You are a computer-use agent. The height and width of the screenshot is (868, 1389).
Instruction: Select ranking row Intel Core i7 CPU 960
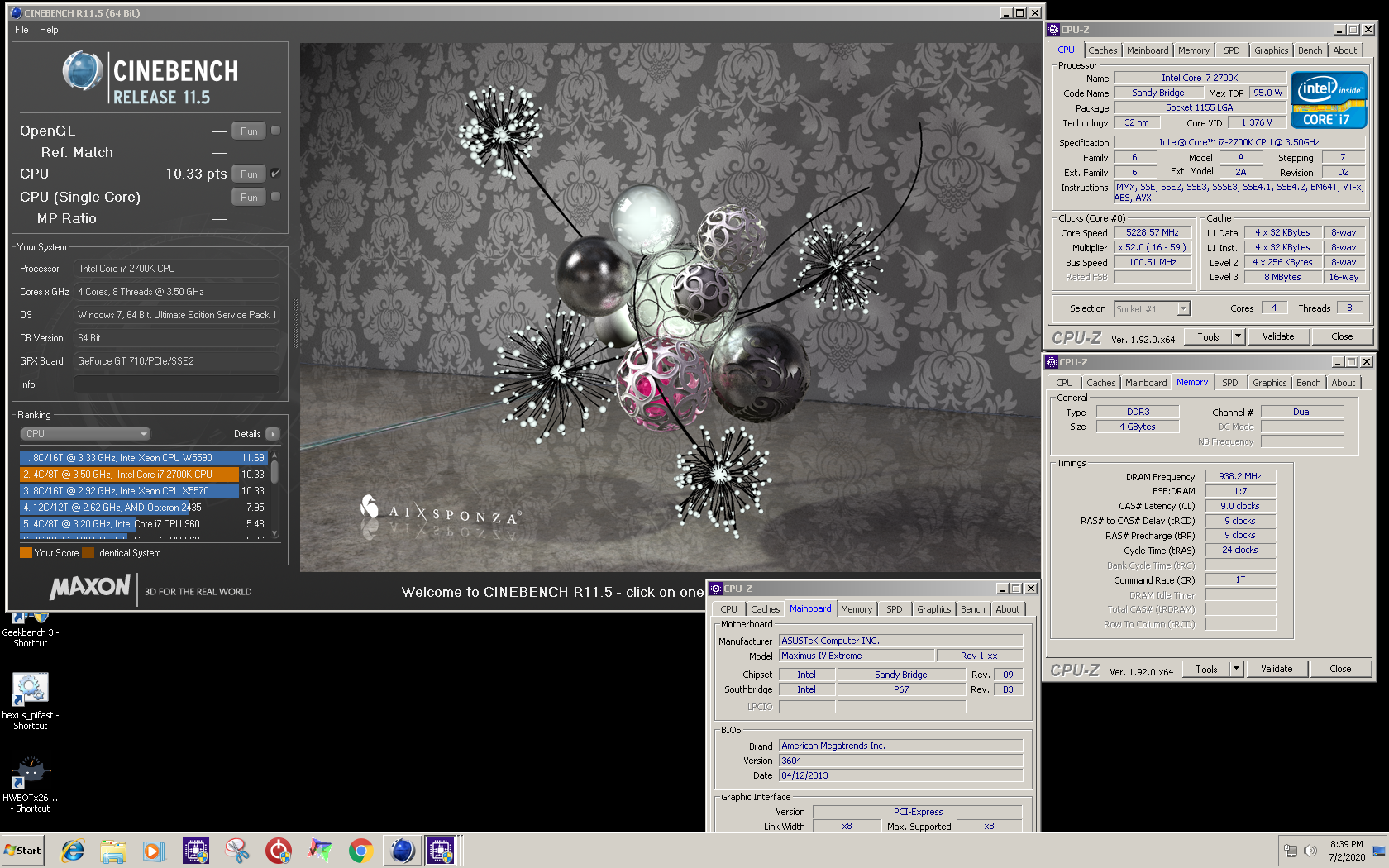click(144, 523)
